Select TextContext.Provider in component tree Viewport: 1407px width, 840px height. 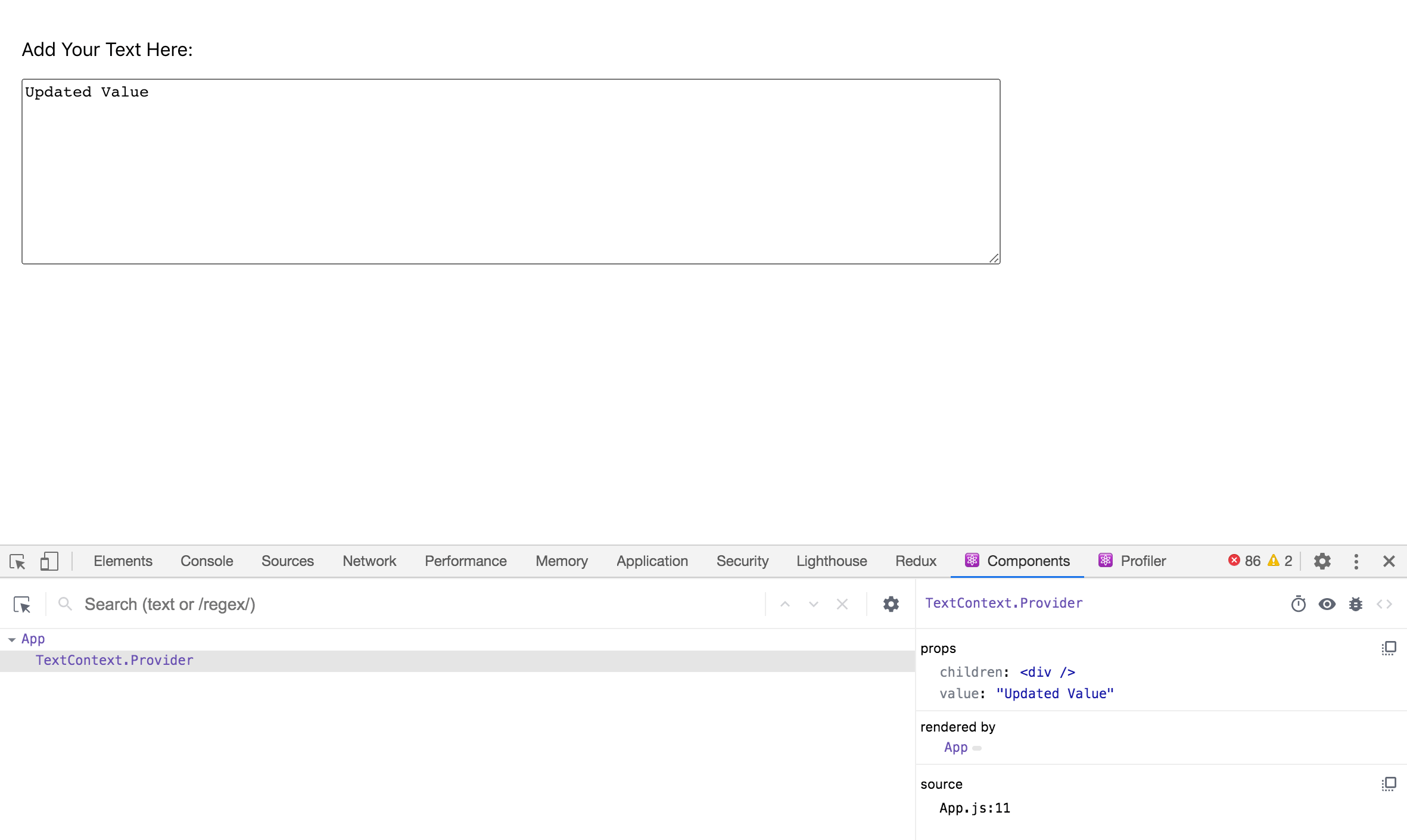(x=114, y=661)
